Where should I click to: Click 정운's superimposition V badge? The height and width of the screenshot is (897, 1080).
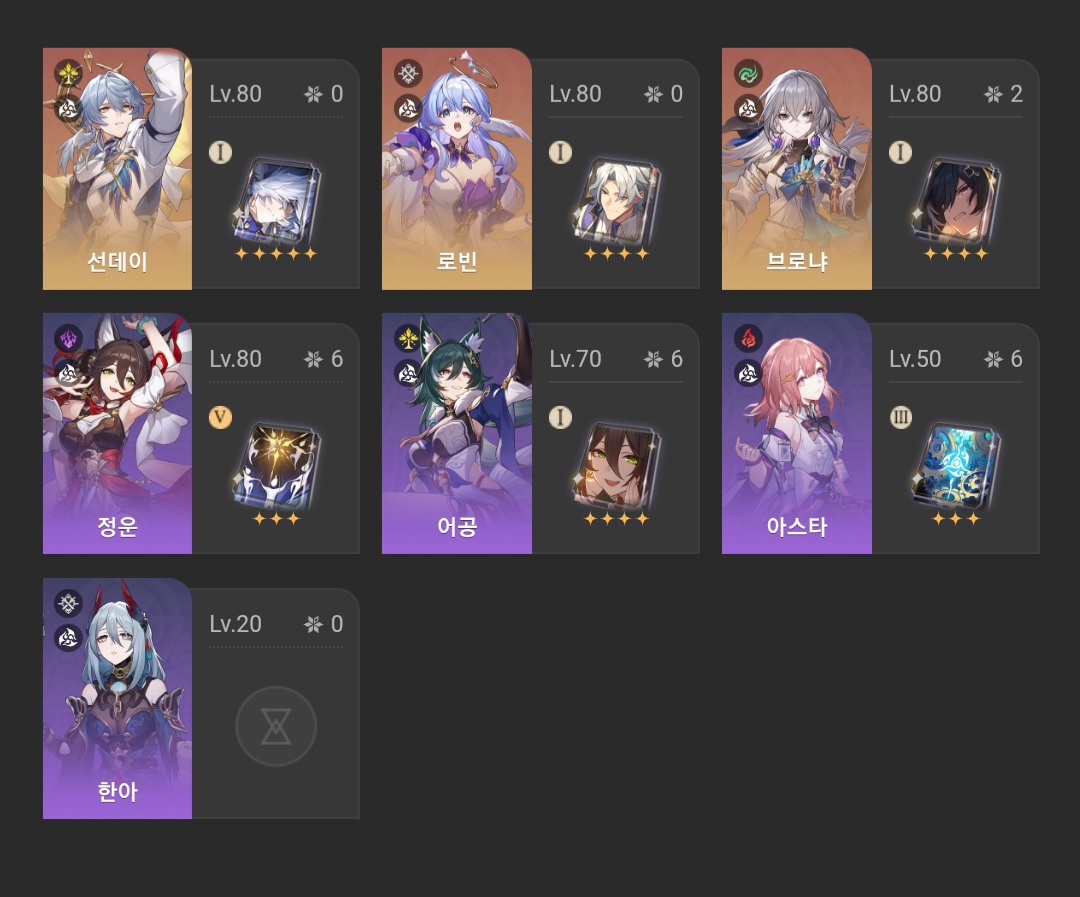(220, 417)
